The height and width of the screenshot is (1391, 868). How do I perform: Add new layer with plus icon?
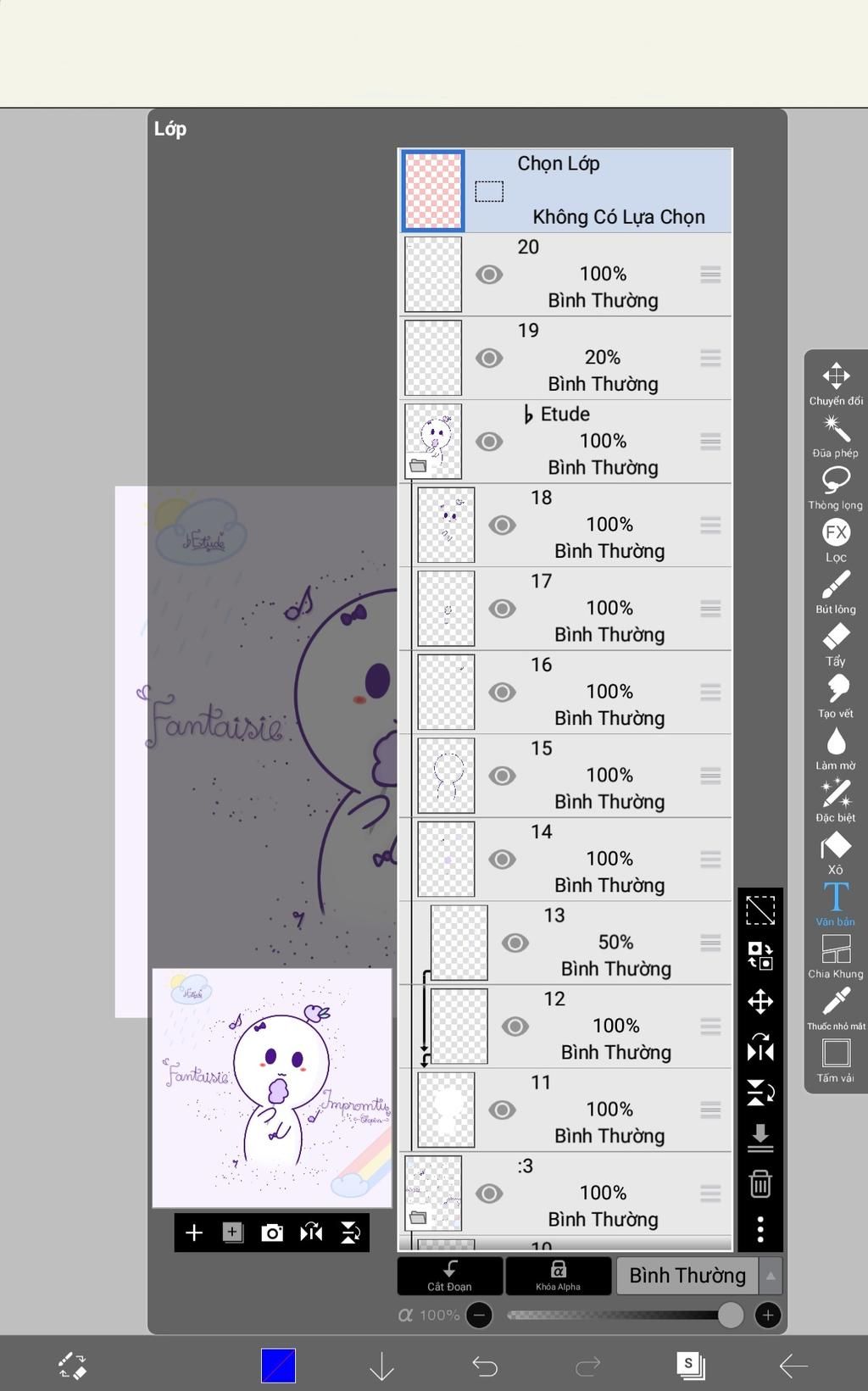click(194, 1232)
